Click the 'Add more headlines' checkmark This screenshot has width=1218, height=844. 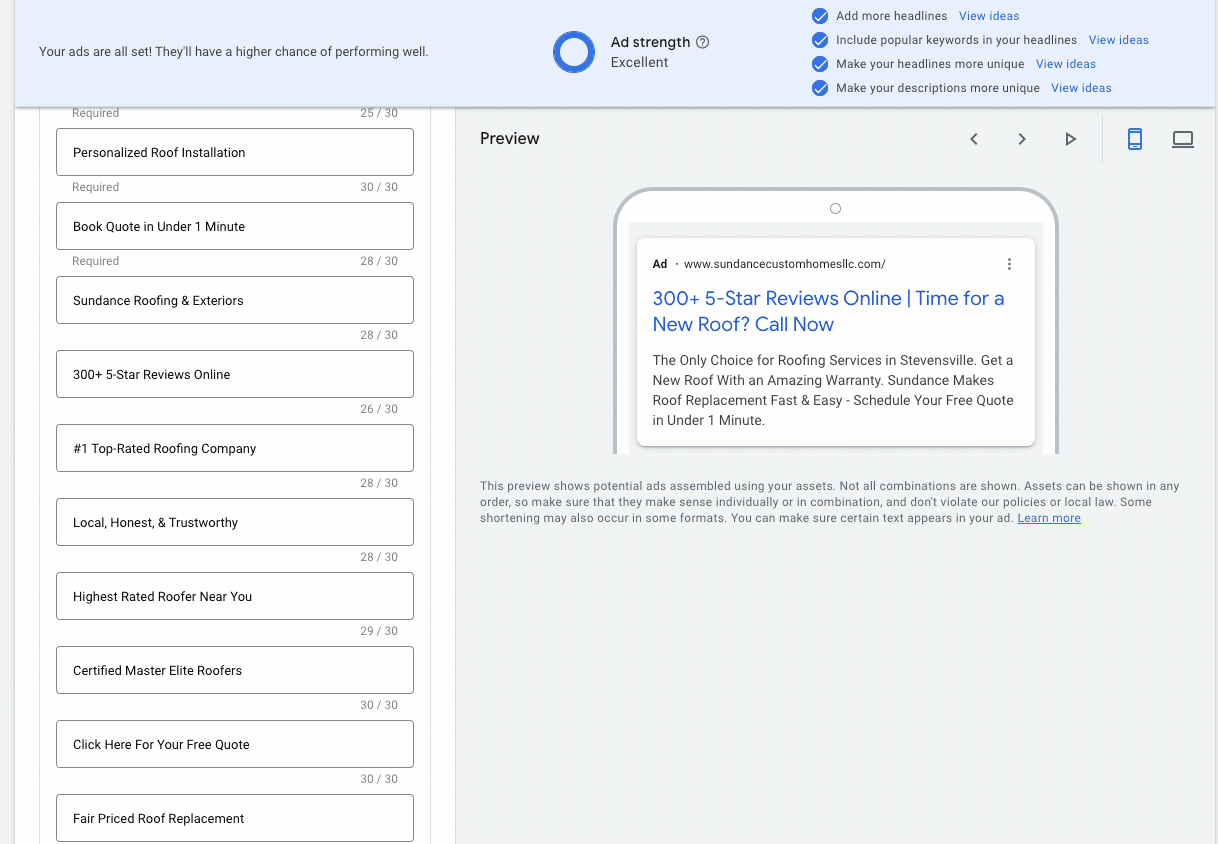click(820, 16)
